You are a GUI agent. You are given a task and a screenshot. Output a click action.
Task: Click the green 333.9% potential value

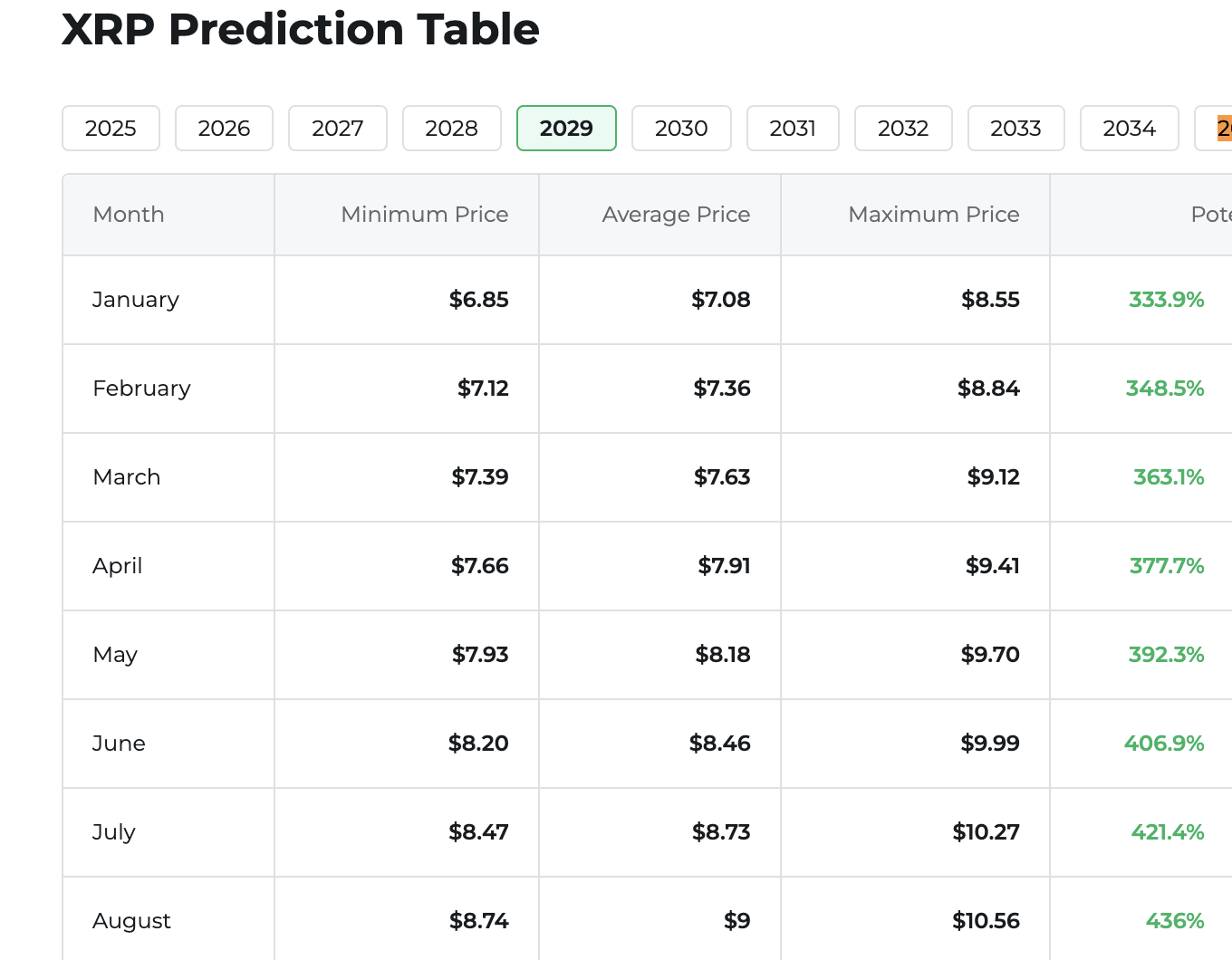1167,300
